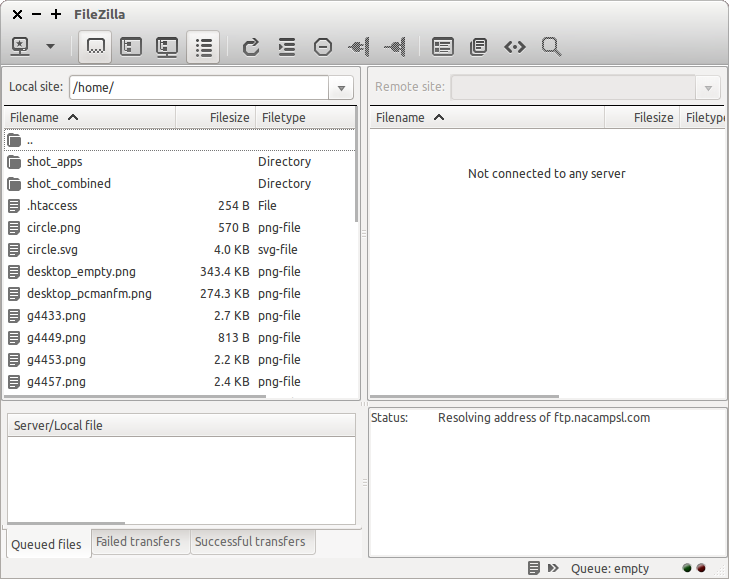Select desktop_empty.png in local list
This screenshot has height=579, width=729.
[179, 272]
